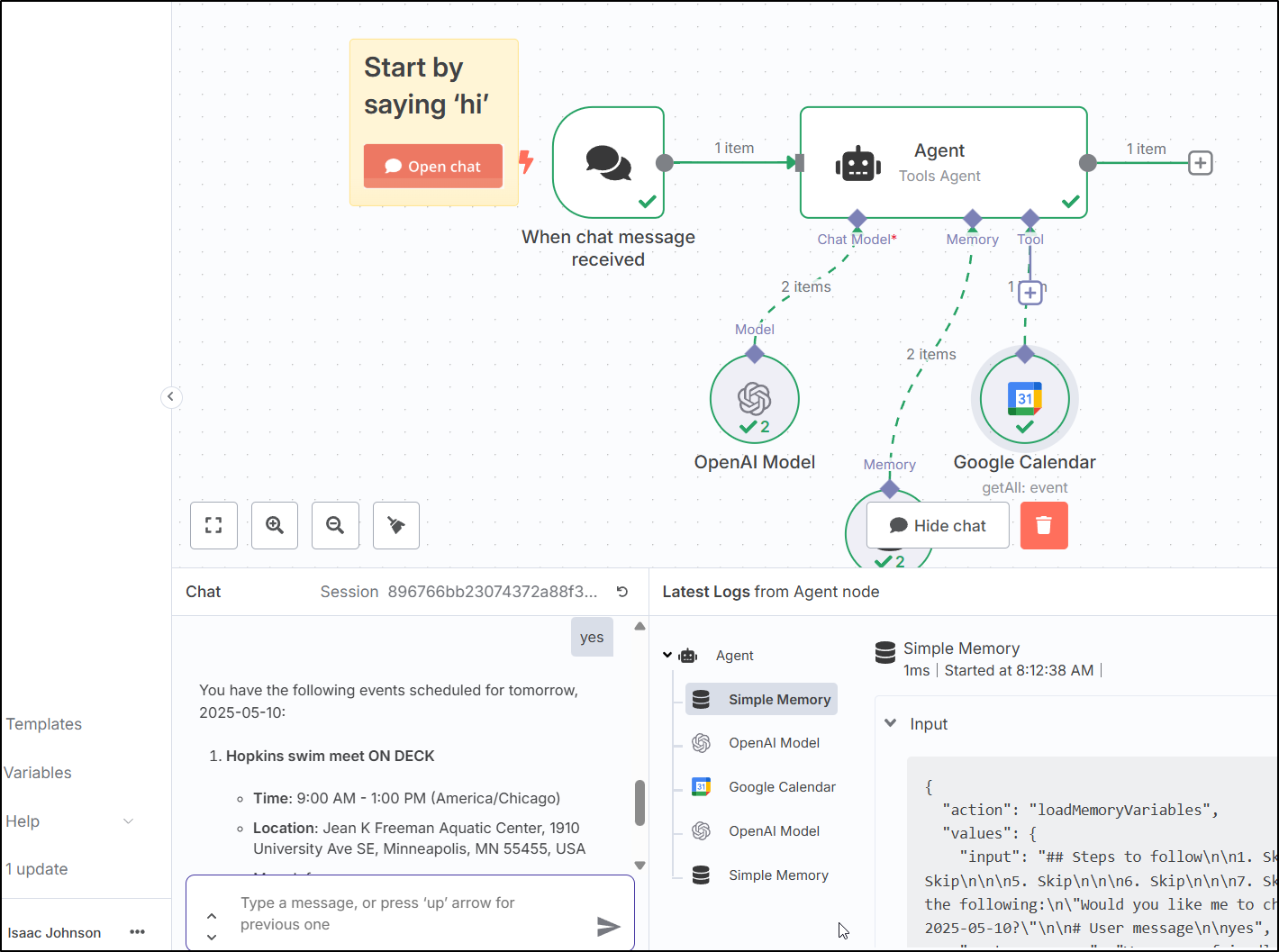Click the Chat Model connector diamond
The height and width of the screenshot is (952, 1279).
[857, 219]
